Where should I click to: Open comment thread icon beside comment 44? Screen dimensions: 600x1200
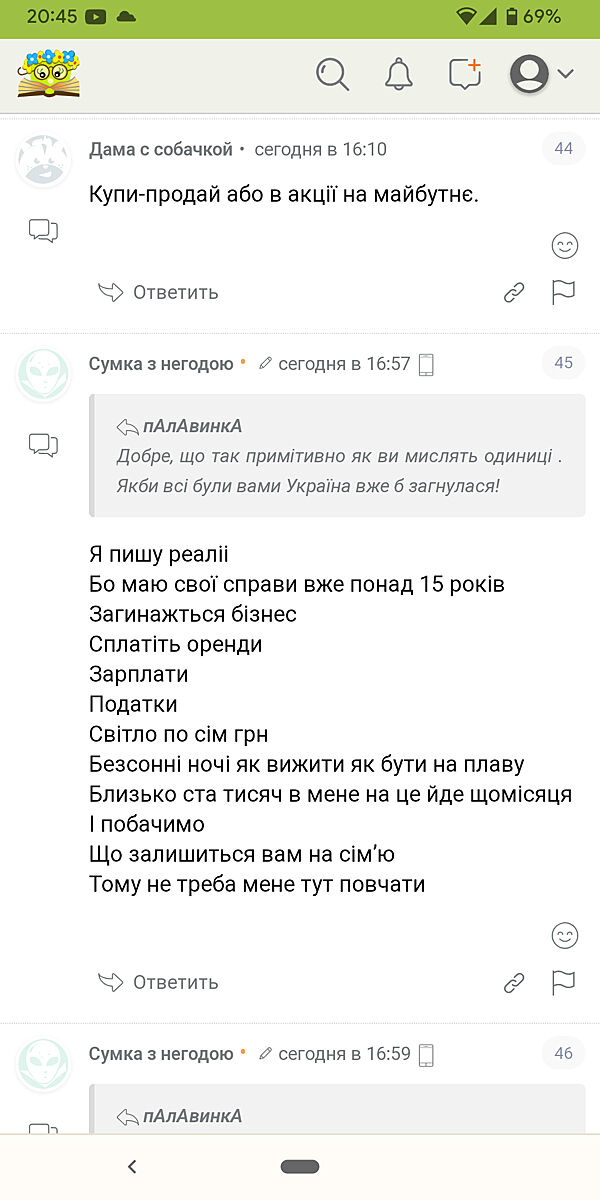pyautogui.click(x=43, y=231)
